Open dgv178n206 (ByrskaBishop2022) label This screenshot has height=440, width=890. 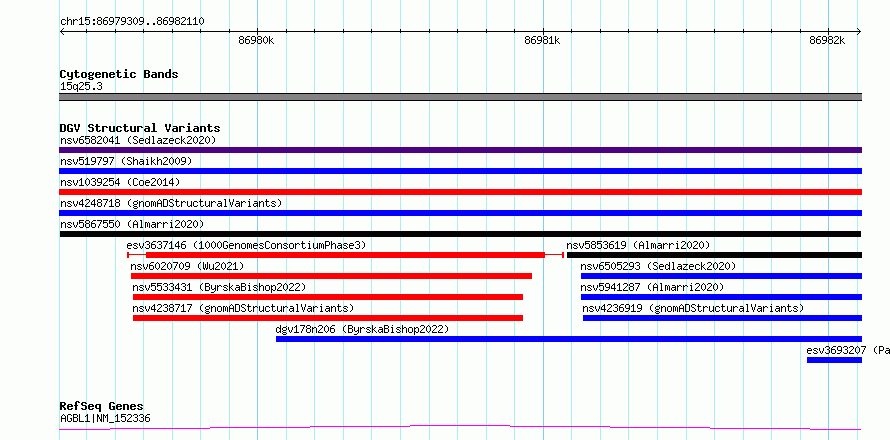click(x=362, y=329)
